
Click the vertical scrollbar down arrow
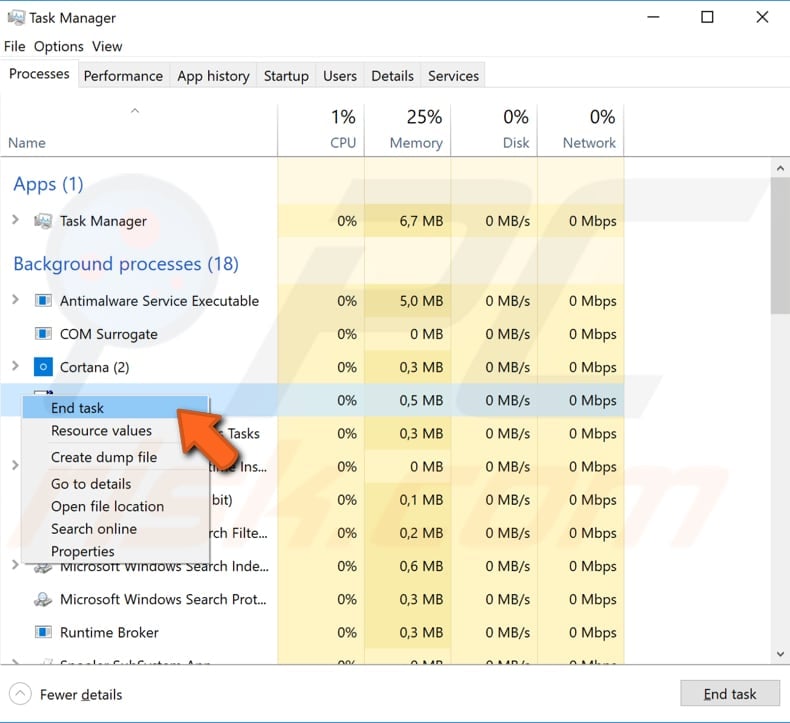coord(781,654)
